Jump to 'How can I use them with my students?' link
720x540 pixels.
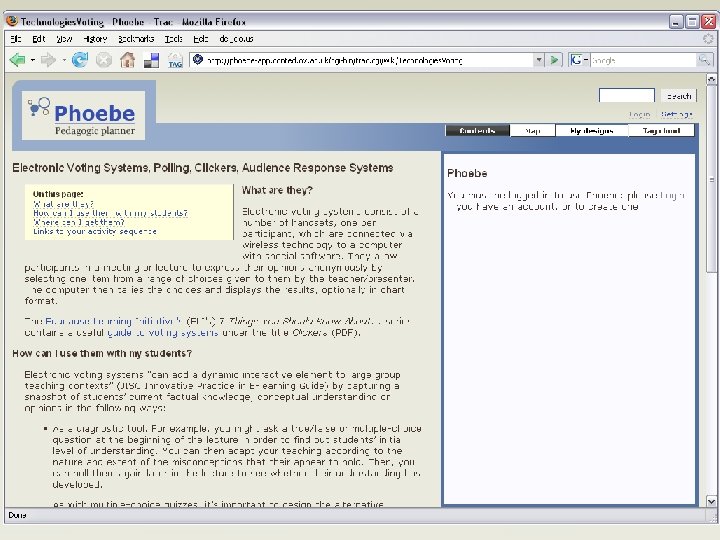[x=110, y=213]
